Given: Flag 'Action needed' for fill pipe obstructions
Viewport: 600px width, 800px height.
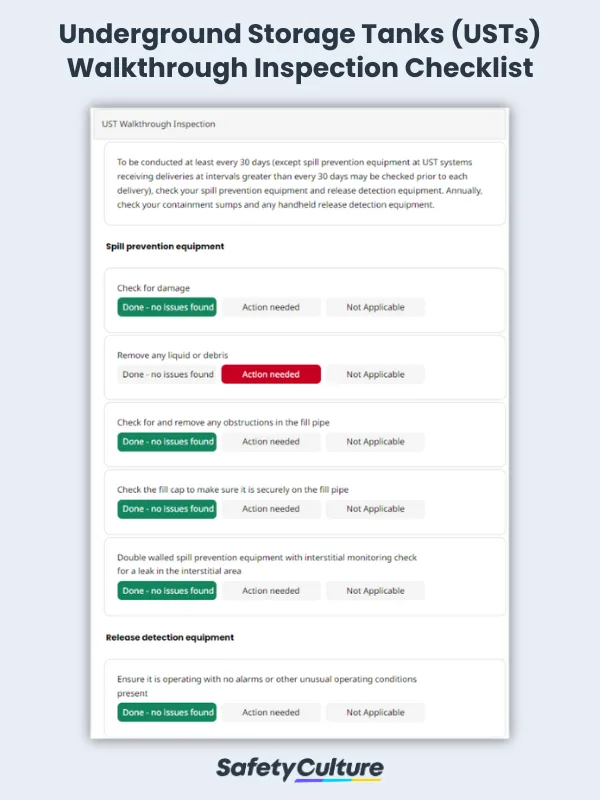Looking at the screenshot, I should click(271, 441).
